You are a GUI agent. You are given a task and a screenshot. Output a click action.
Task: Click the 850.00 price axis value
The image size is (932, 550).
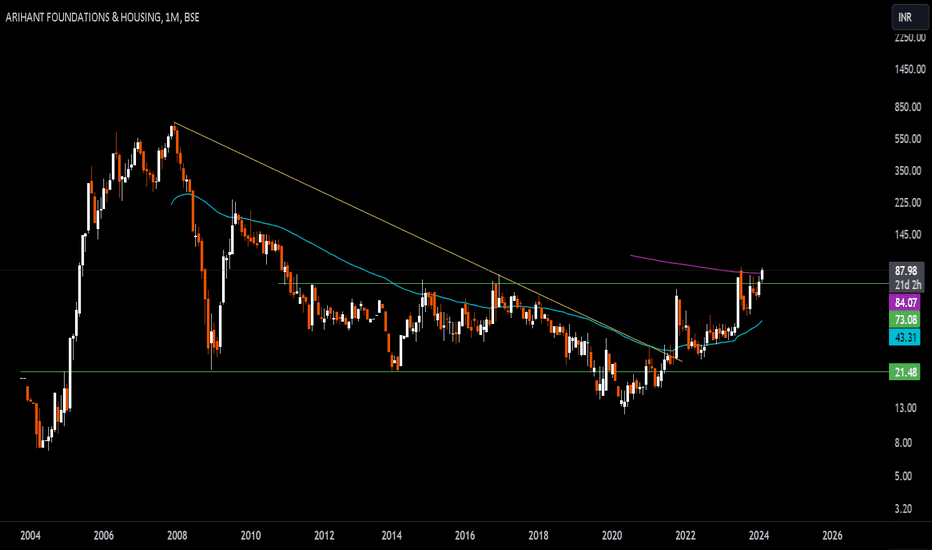click(910, 107)
